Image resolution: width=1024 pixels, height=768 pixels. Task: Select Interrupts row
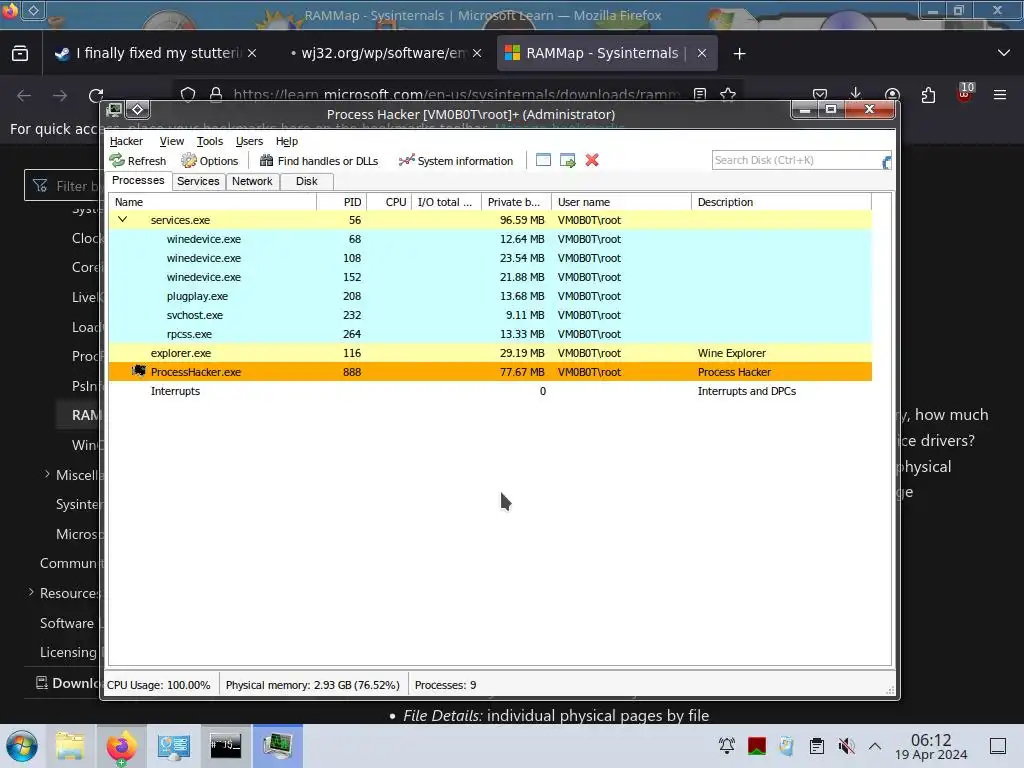click(490, 391)
